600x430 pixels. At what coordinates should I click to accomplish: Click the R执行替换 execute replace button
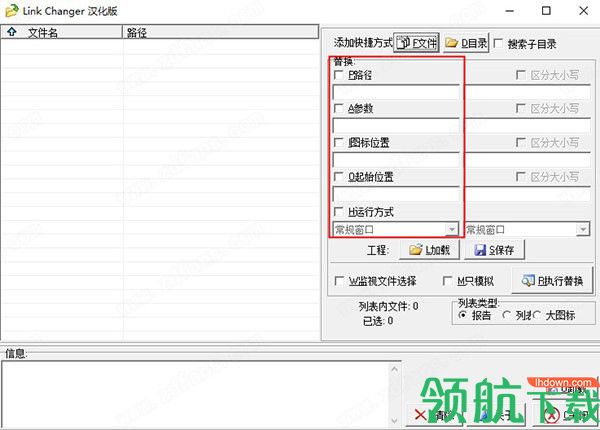pyautogui.click(x=552, y=281)
